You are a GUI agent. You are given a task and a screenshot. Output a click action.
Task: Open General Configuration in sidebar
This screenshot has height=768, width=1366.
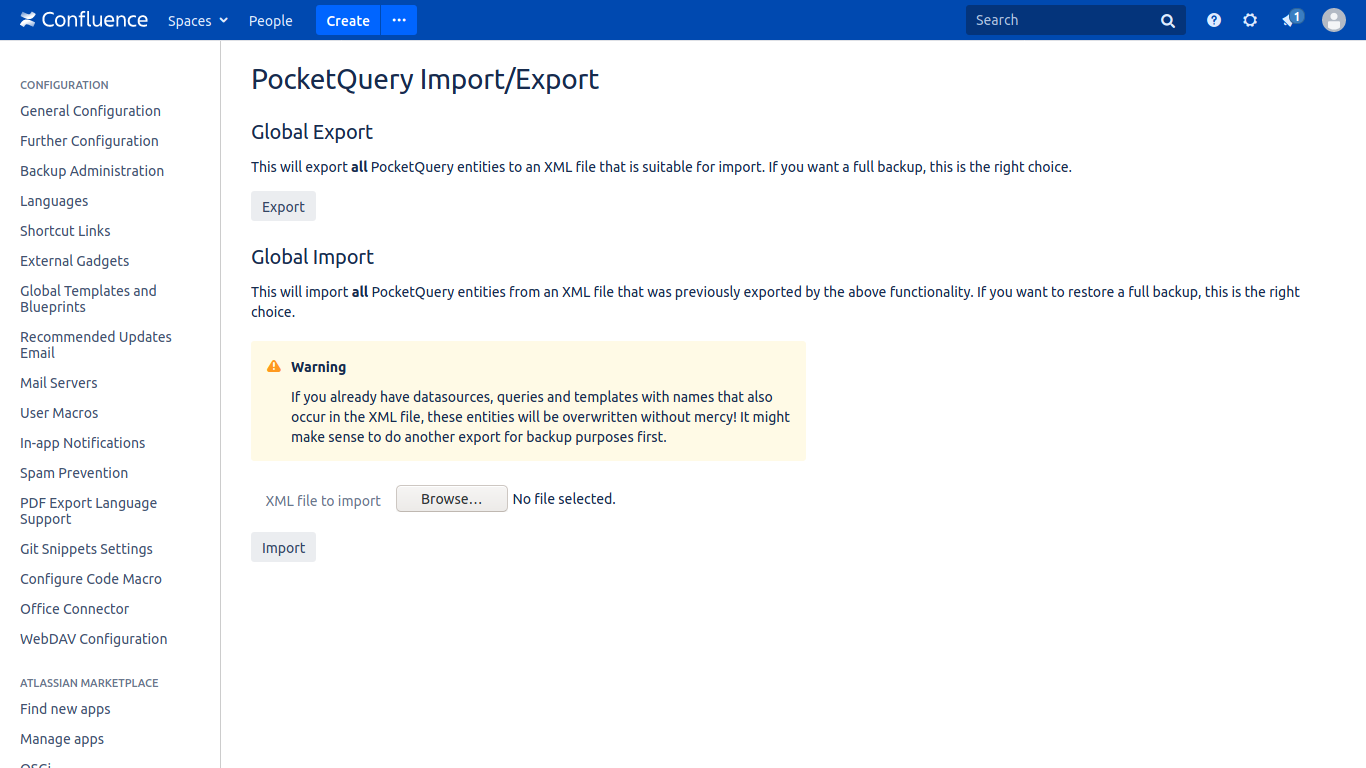(x=90, y=111)
